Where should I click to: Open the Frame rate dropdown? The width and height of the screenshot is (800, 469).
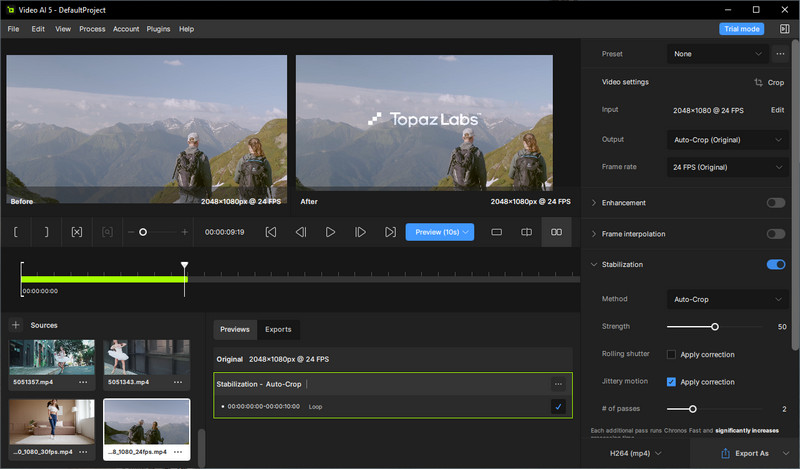pyautogui.click(x=728, y=167)
